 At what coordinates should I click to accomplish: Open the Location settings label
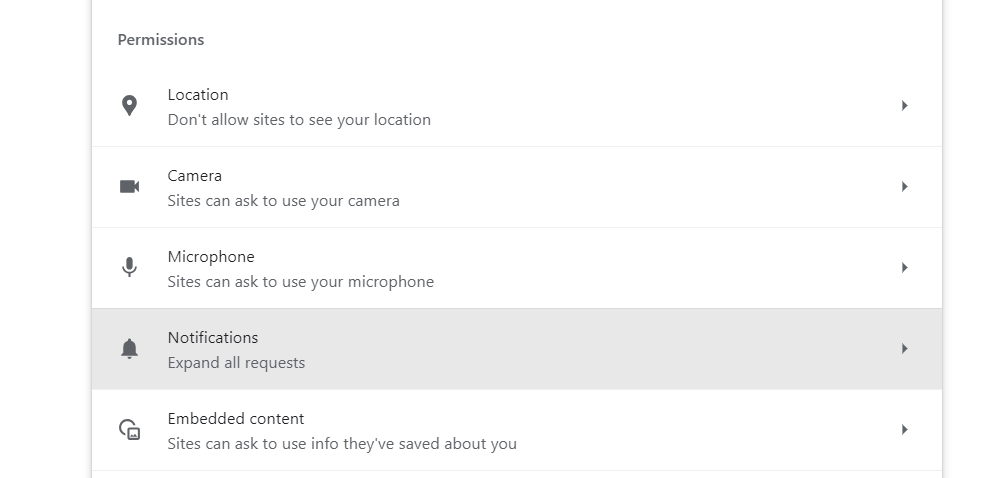[198, 95]
